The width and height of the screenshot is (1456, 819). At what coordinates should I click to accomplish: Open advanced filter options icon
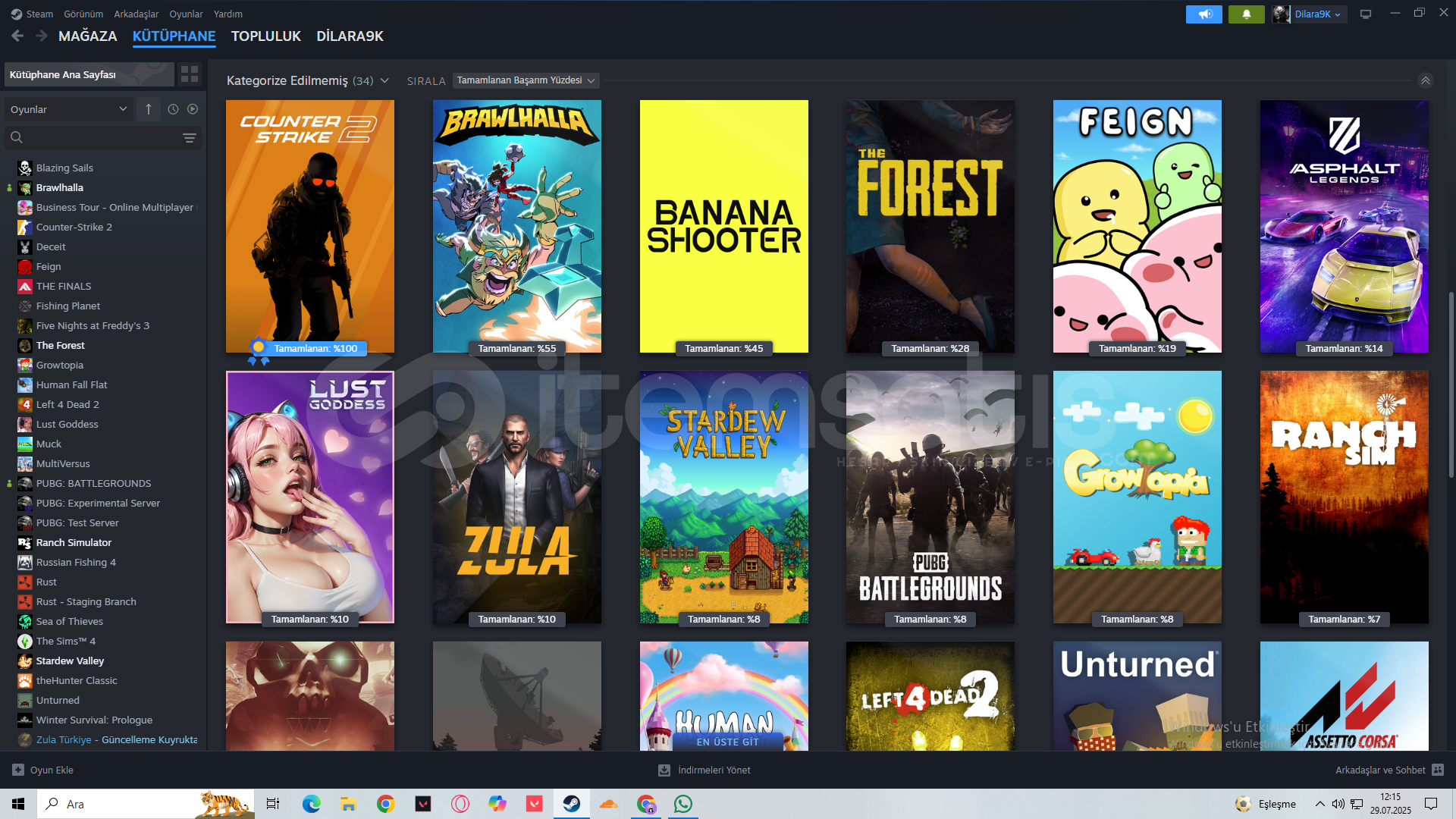(x=190, y=138)
